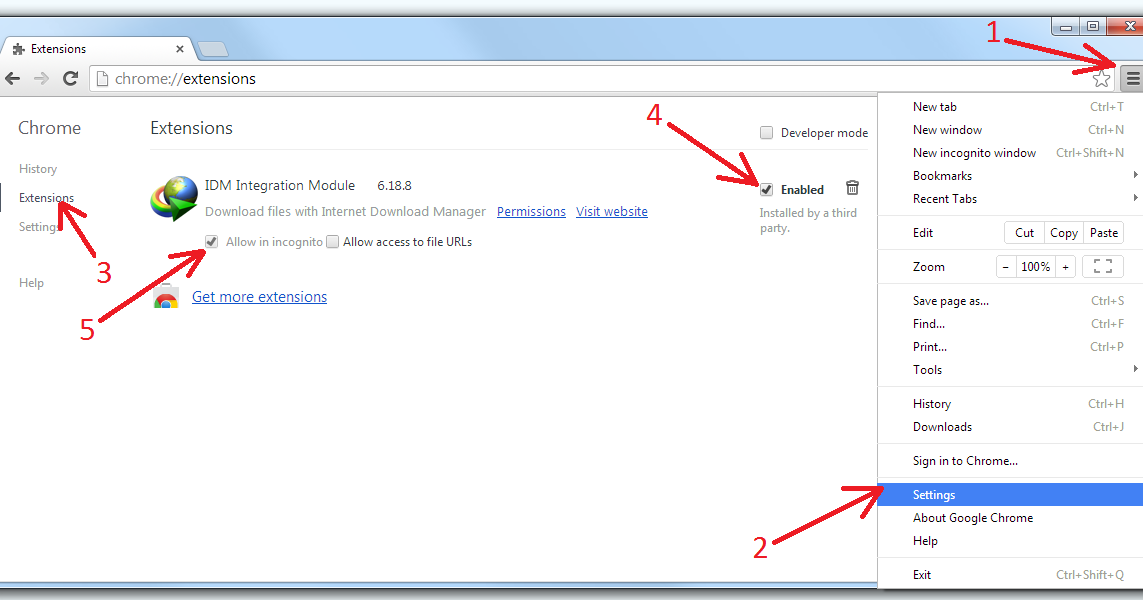
Task: Open Downloads from Chrome menu
Action: (1010, 426)
